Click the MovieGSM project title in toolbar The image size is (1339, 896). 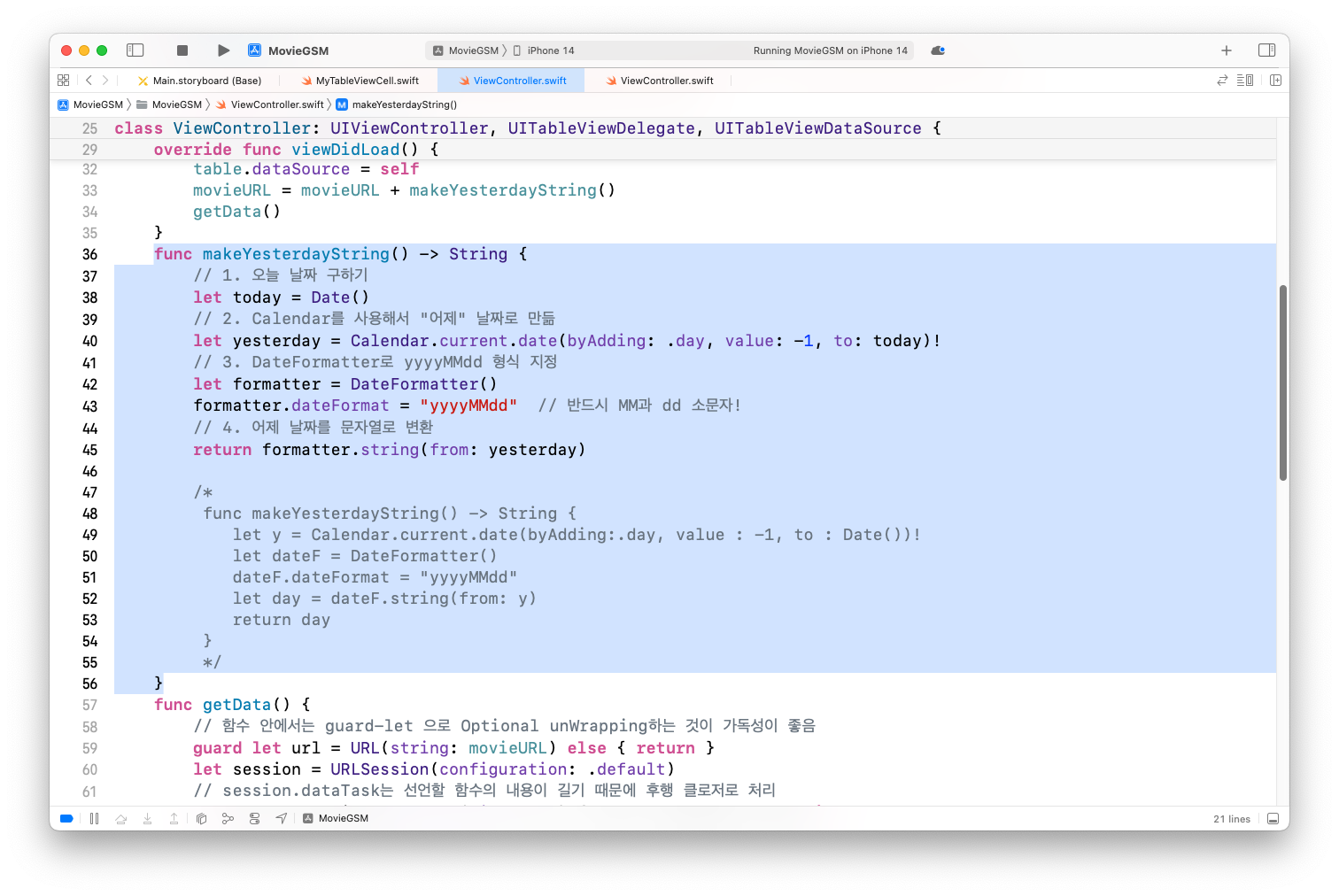[x=298, y=50]
